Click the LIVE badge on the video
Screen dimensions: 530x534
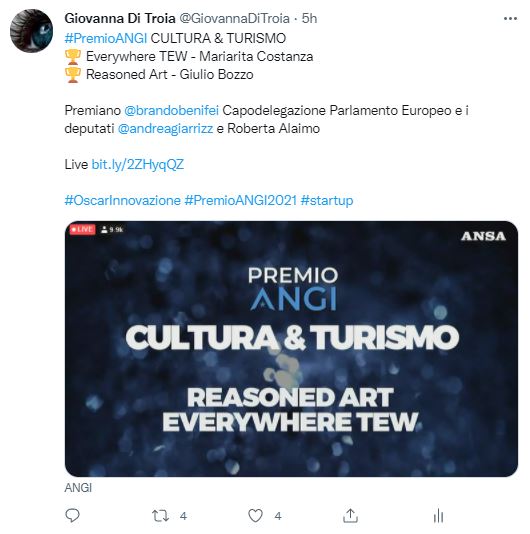pos(82,229)
